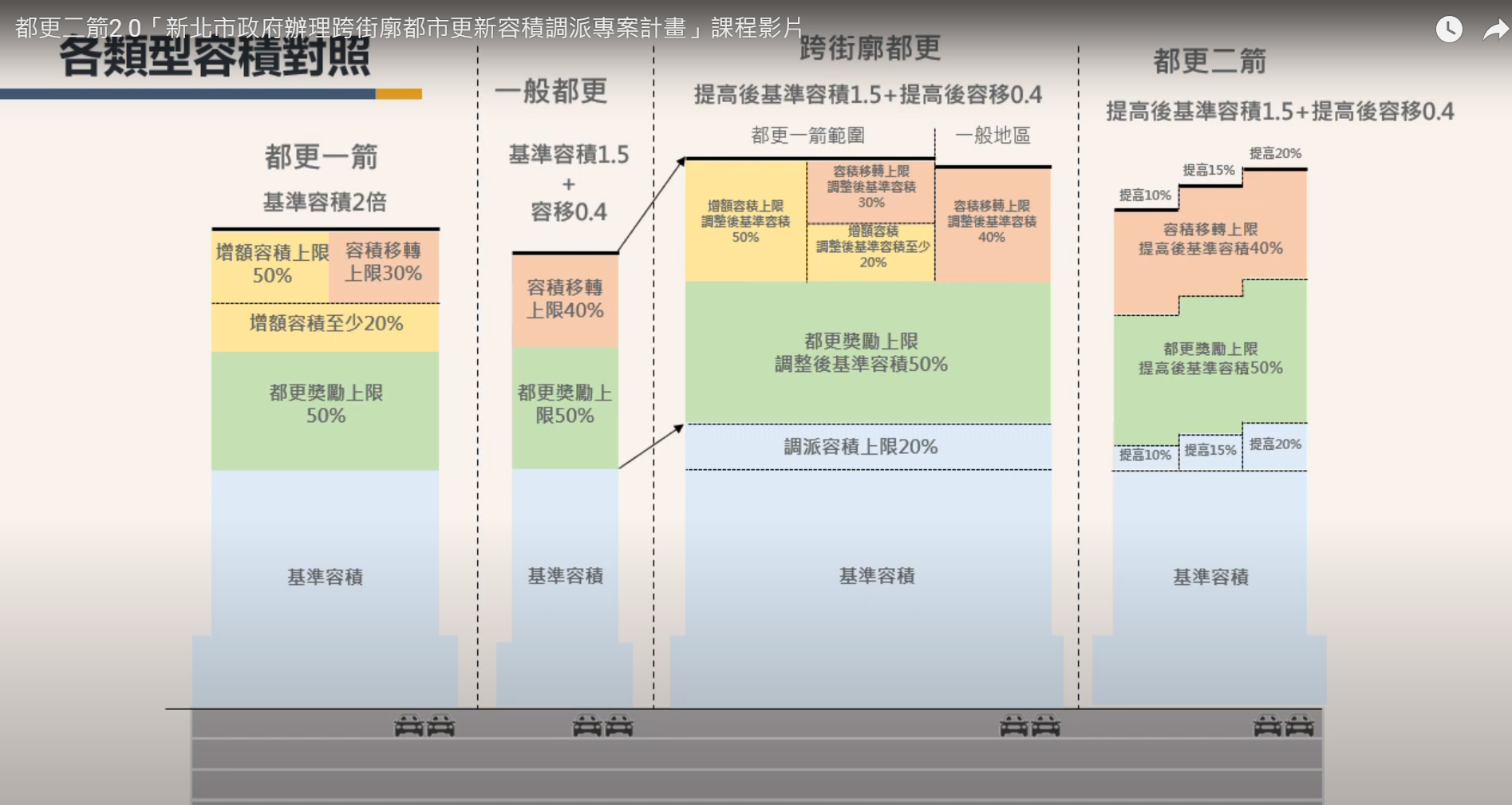1512x805 pixels.
Task: Click 基準容積 label in 跨街廓都更 building
Action: click(877, 576)
